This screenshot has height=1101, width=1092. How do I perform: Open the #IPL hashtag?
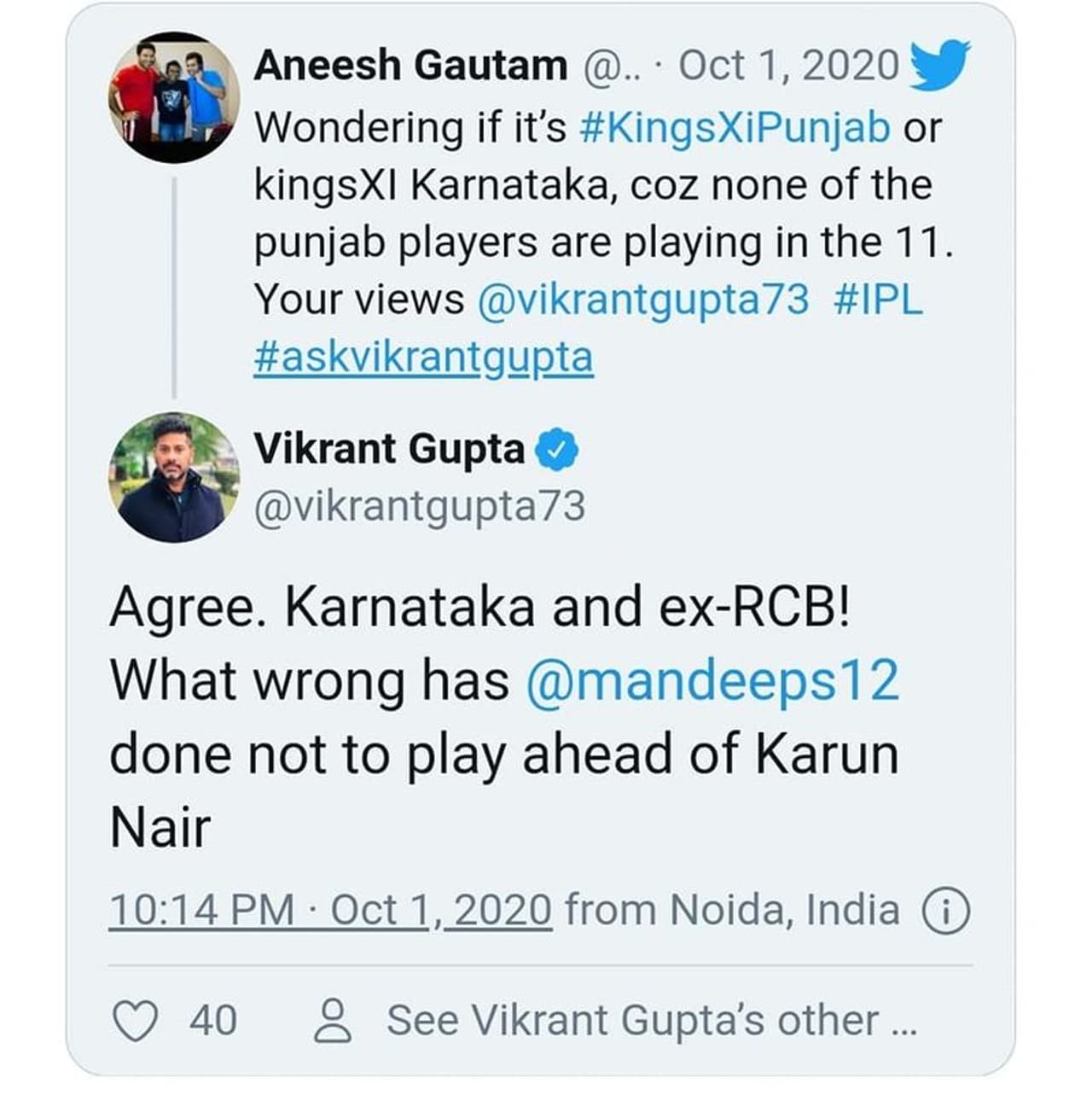coord(878,300)
